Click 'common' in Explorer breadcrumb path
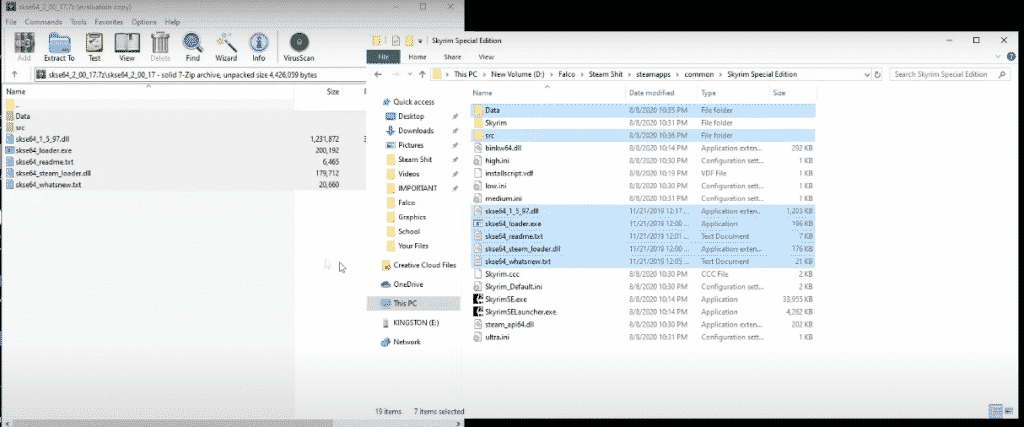Screen dimensions: 1024x427 [x=699, y=74]
